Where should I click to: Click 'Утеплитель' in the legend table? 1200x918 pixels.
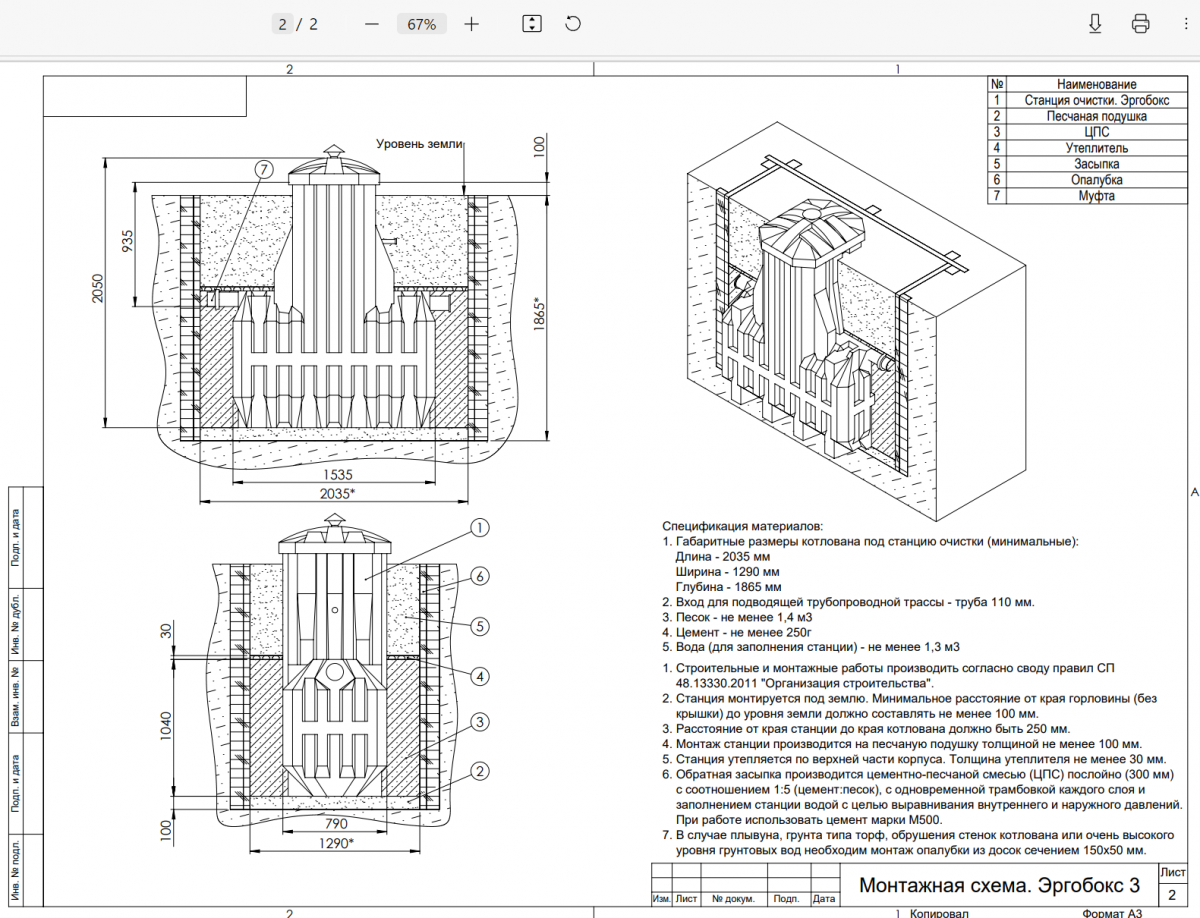coord(1097,148)
